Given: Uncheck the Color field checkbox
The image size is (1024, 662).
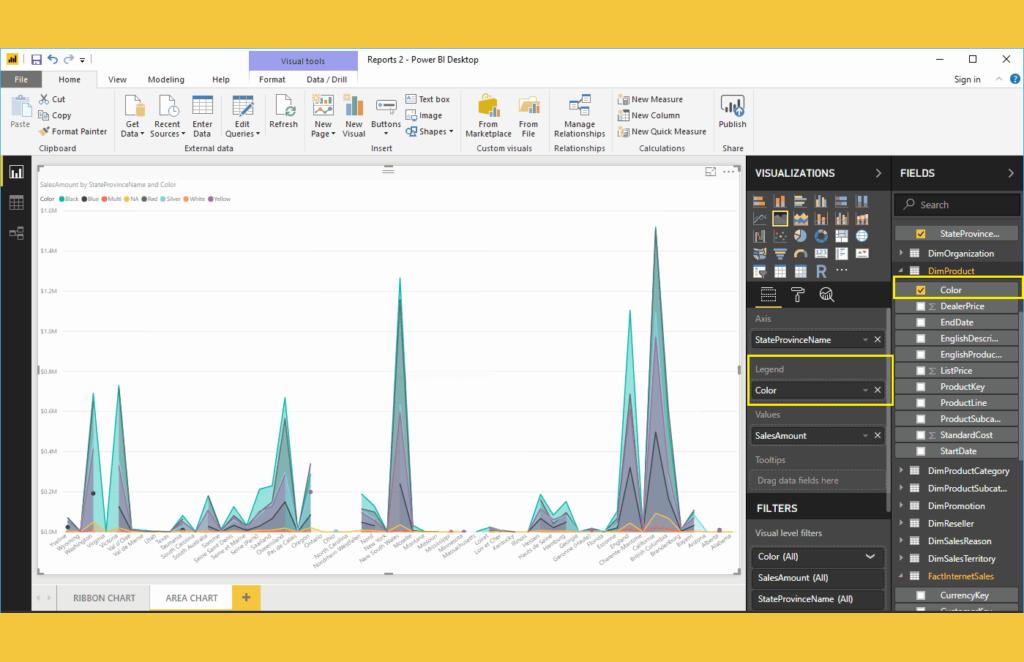Looking at the screenshot, I should pyautogui.click(x=921, y=290).
